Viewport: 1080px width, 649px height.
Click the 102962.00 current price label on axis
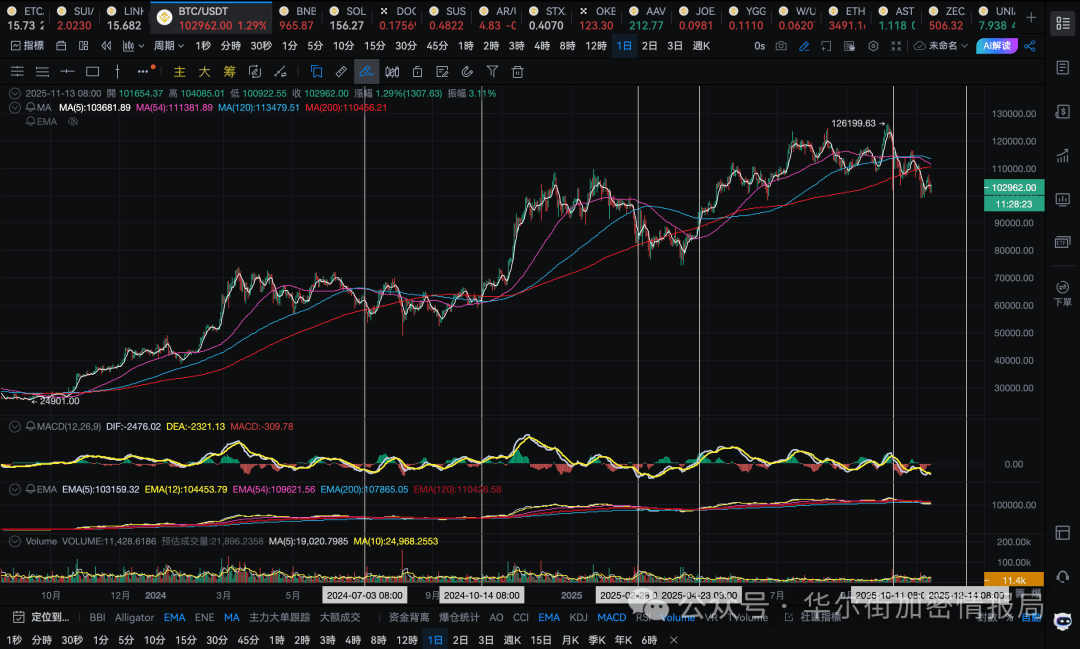1014,187
